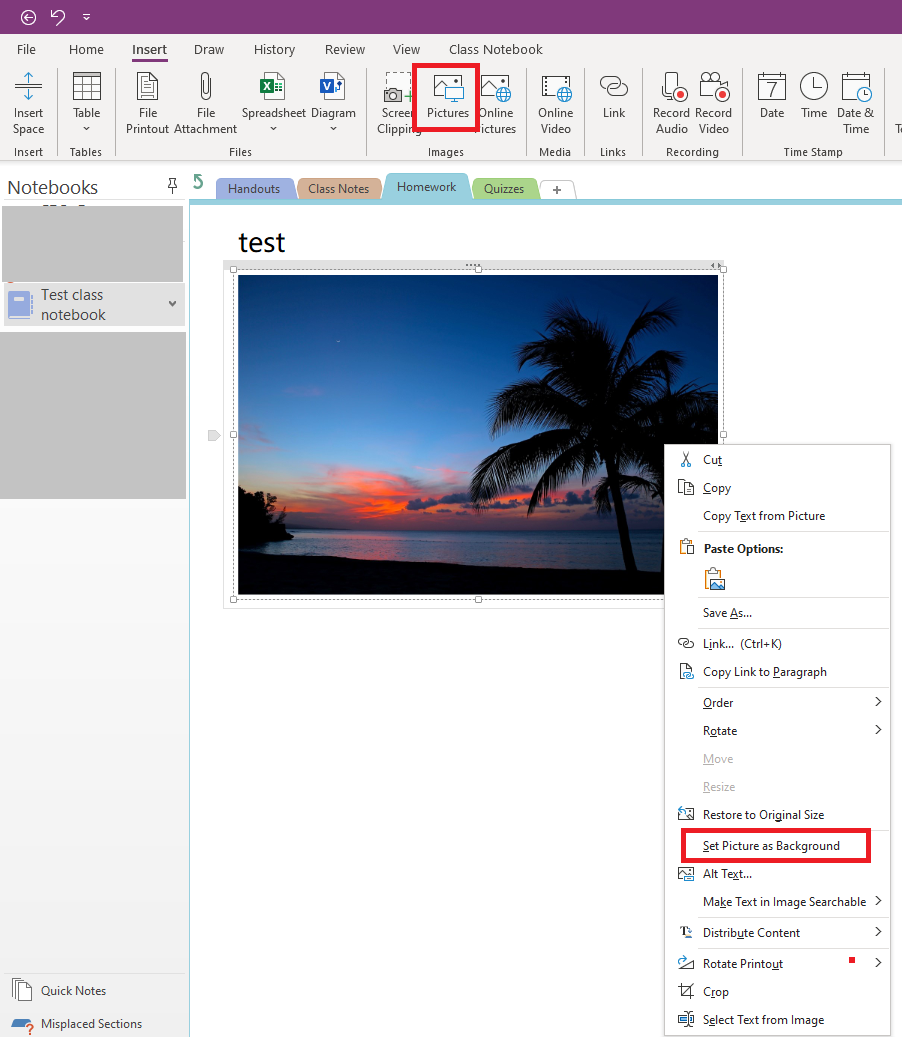Click the Paste Picture option icon
Viewport: 902px width, 1037px height.
(x=715, y=579)
